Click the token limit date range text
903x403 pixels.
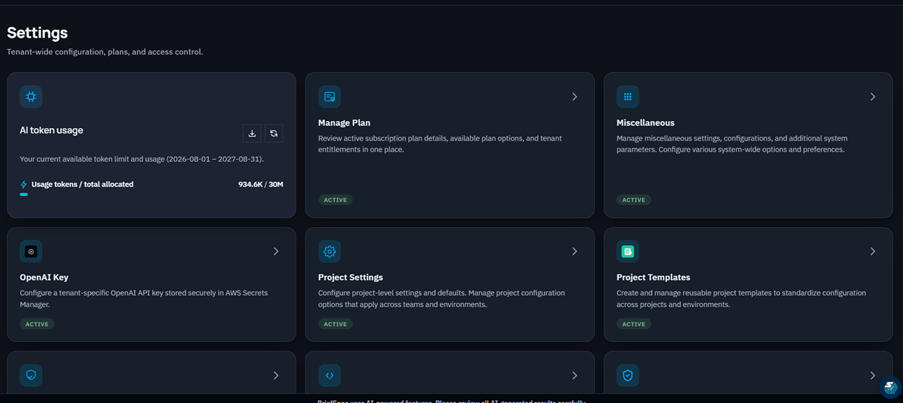(x=142, y=159)
